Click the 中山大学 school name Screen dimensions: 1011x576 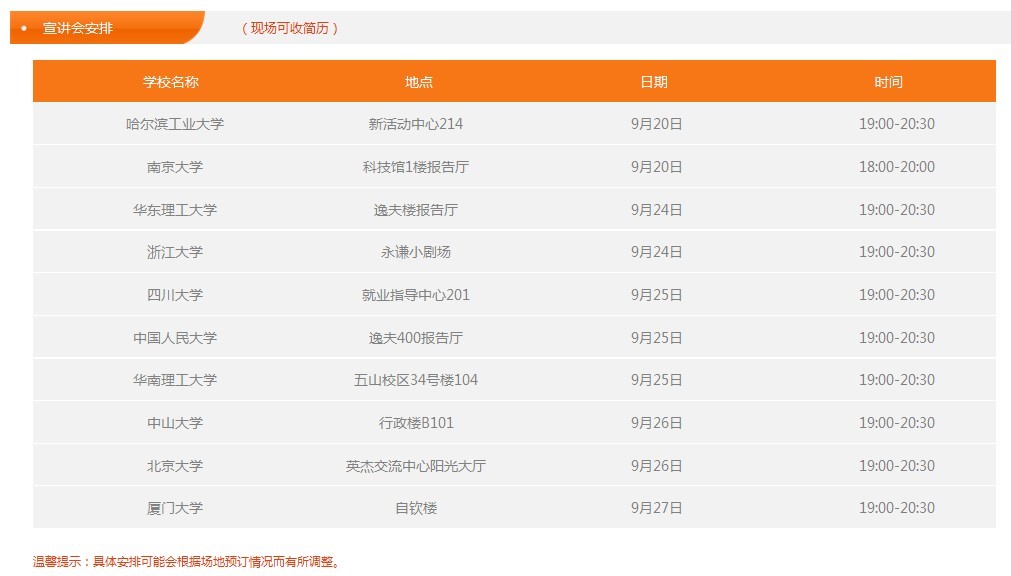[x=175, y=423]
